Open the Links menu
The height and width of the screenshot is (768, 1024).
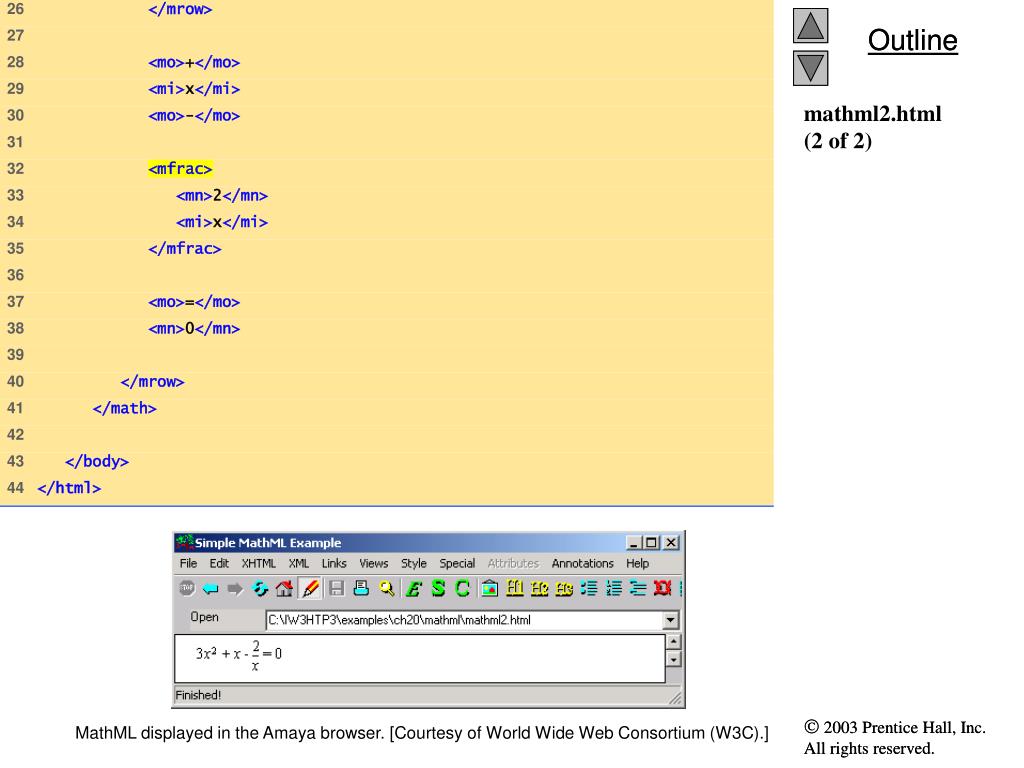(334, 563)
